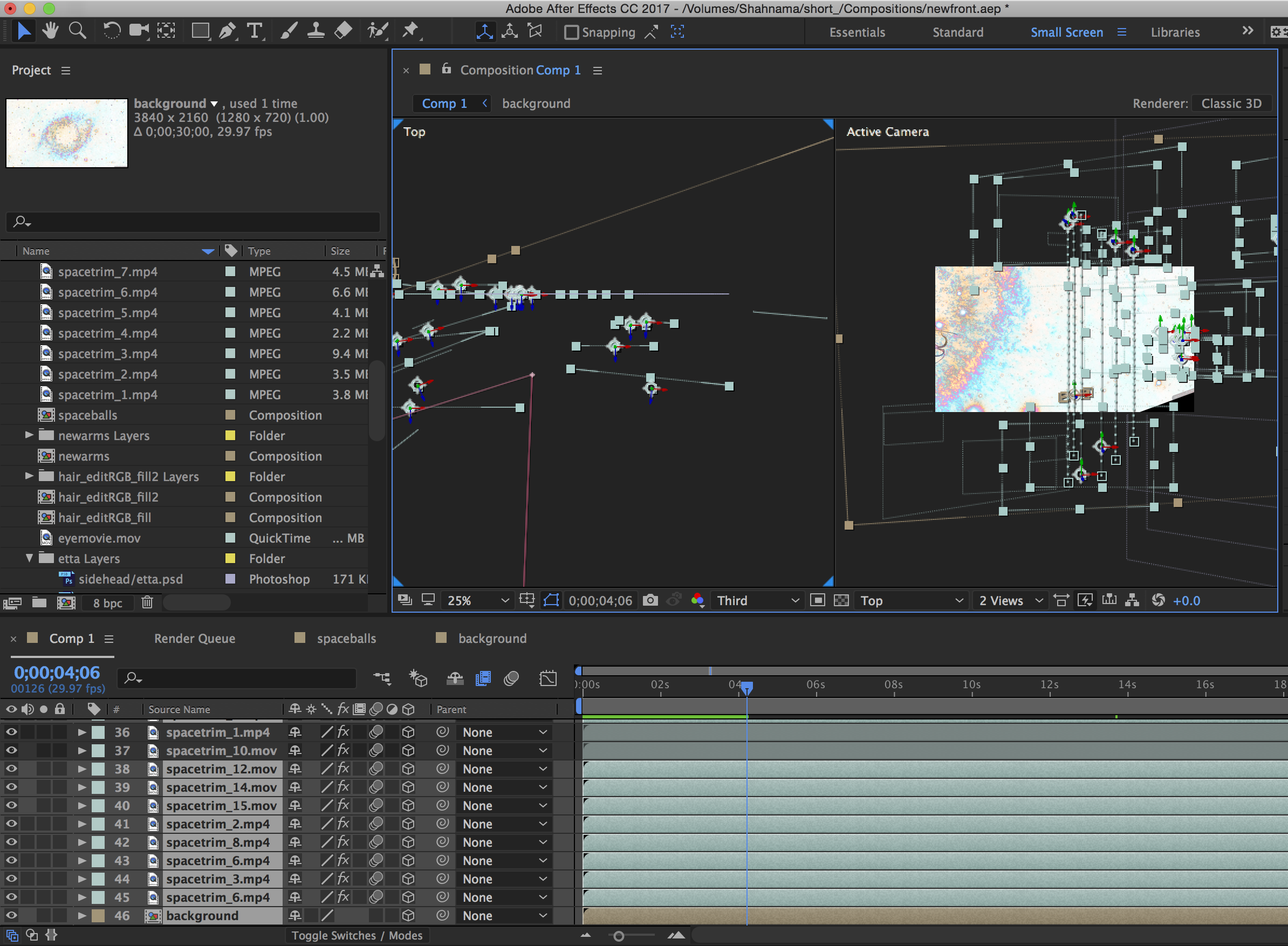Toggle Draft 3D in timeline
Image resolution: width=1288 pixels, height=946 pixels.
click(418, 678)
